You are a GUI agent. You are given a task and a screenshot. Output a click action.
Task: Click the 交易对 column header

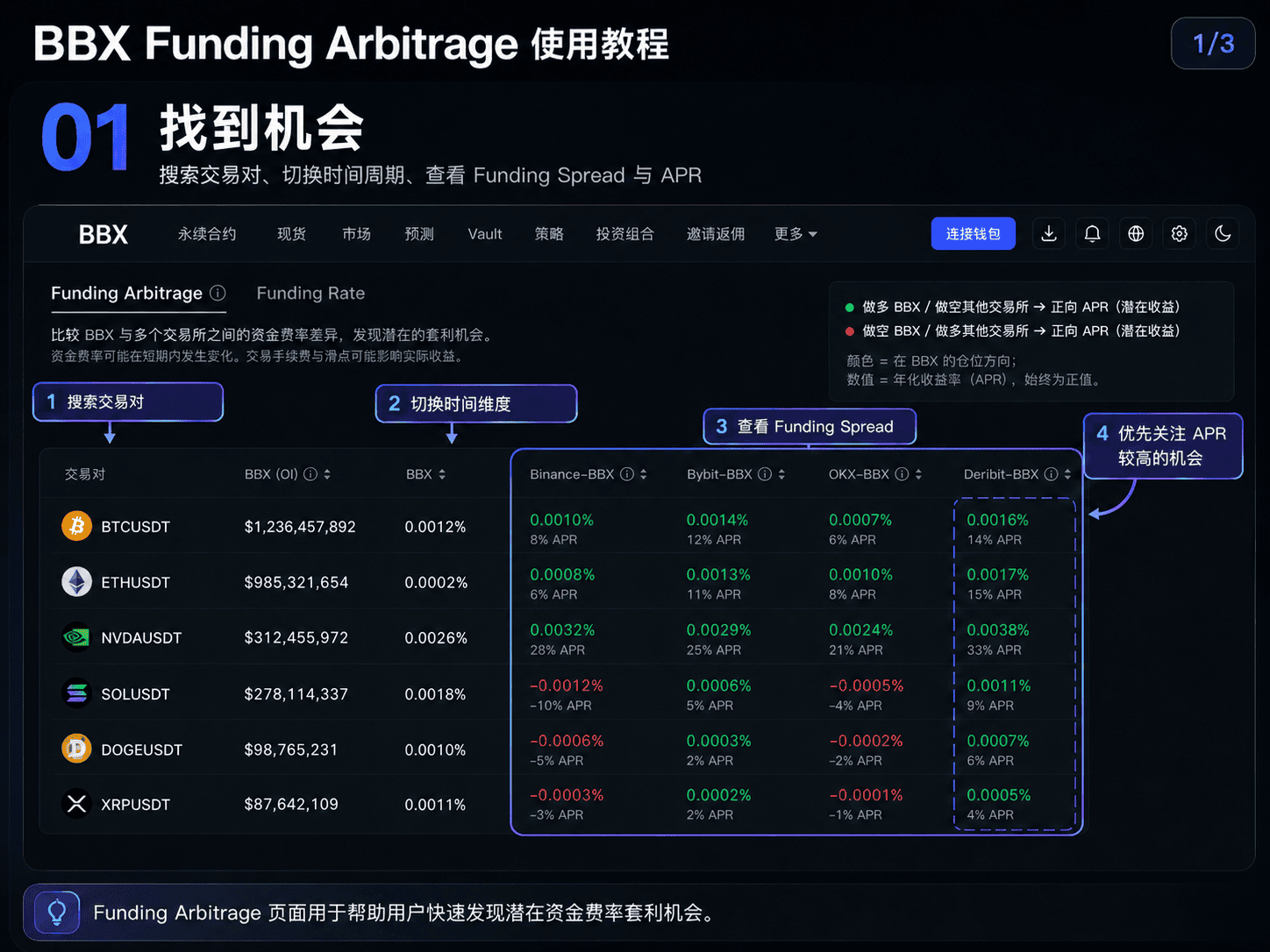(84, 474)
